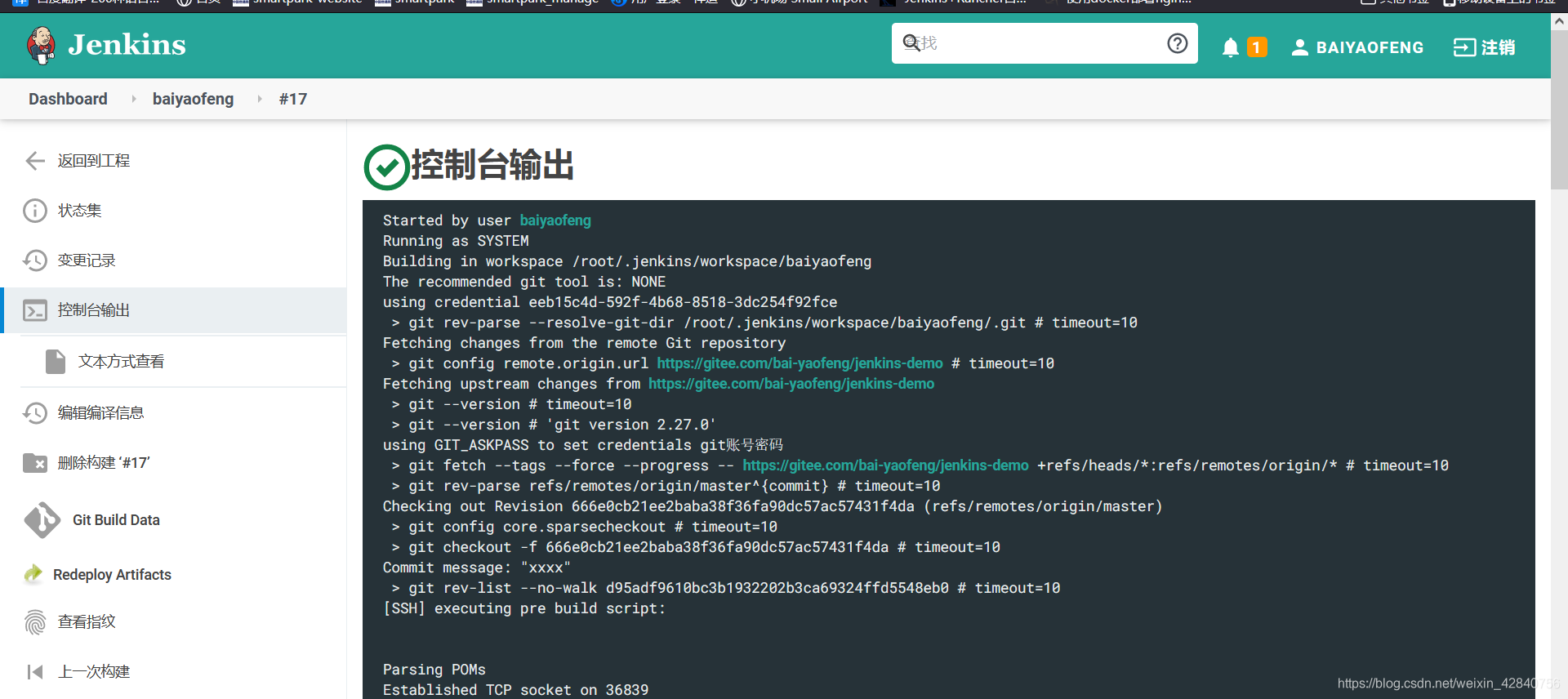This screenshot has height=699, width=1568.
Task: Click the delete folder icon for 删除构建
Action: (35, 463)
